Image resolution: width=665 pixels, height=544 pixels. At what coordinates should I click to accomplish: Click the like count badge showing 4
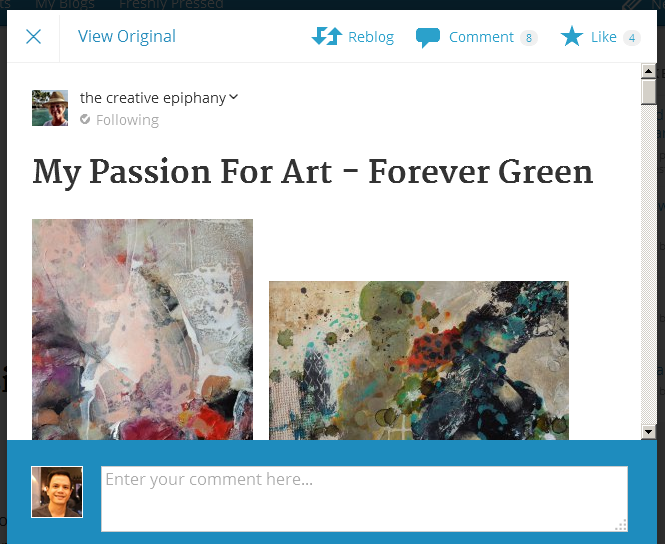pyautogui.click(x=631, y=38)
